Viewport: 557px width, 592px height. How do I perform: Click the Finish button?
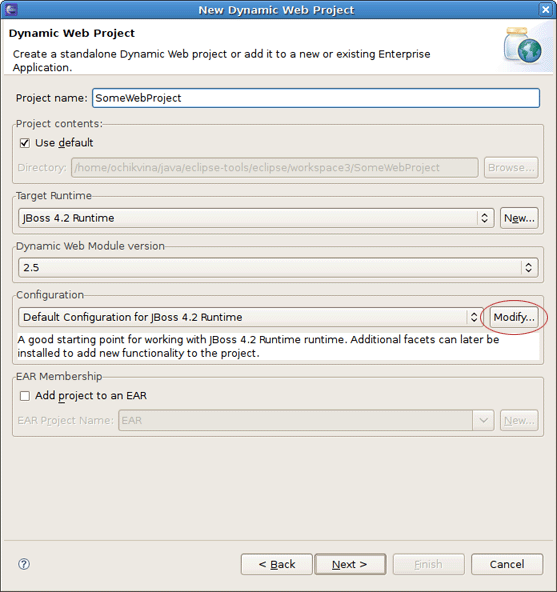pos(429,564)
